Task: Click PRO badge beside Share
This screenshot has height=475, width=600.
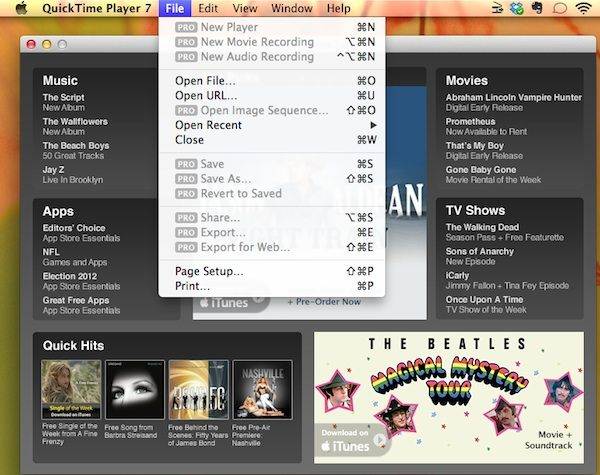Action: click(x=186, y=217)
